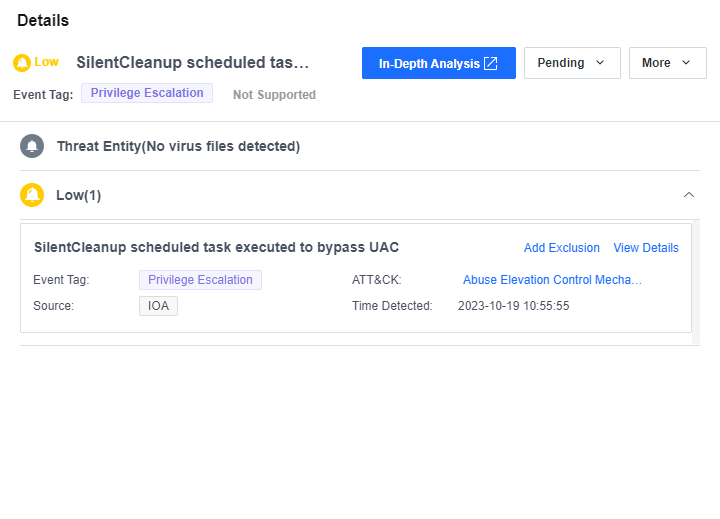
Task: Click the yellow Low severity bell icon beside the title
Action: pos(22,63)
